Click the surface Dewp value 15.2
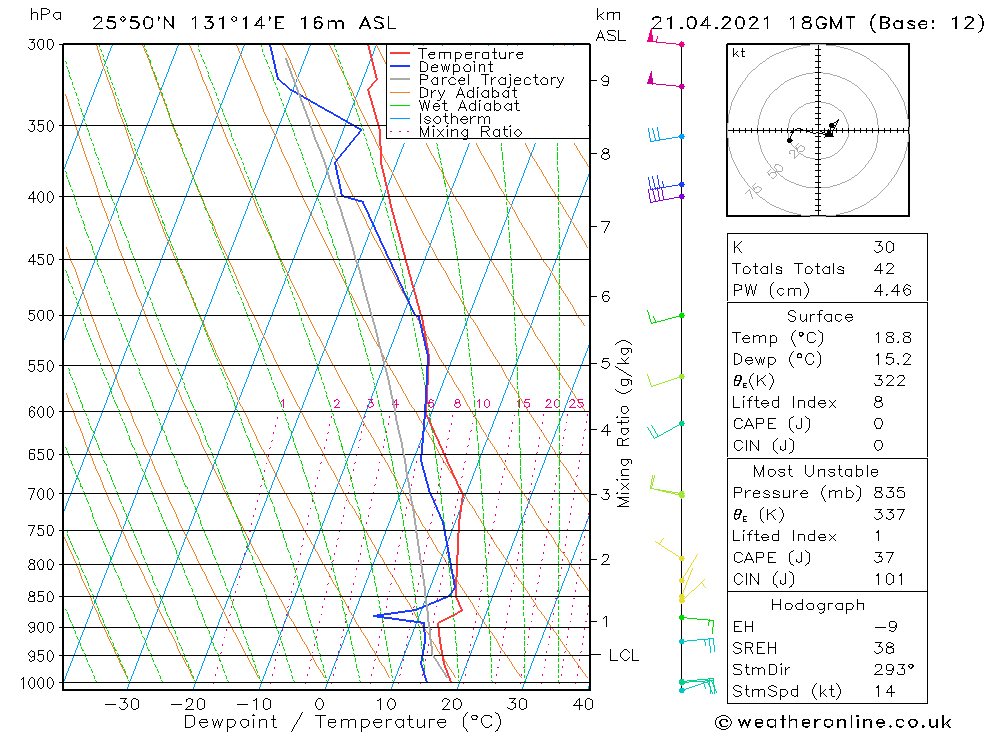The width and height of the screenshot is (1000, 733). pyautogui.click(x=893, y=359)
